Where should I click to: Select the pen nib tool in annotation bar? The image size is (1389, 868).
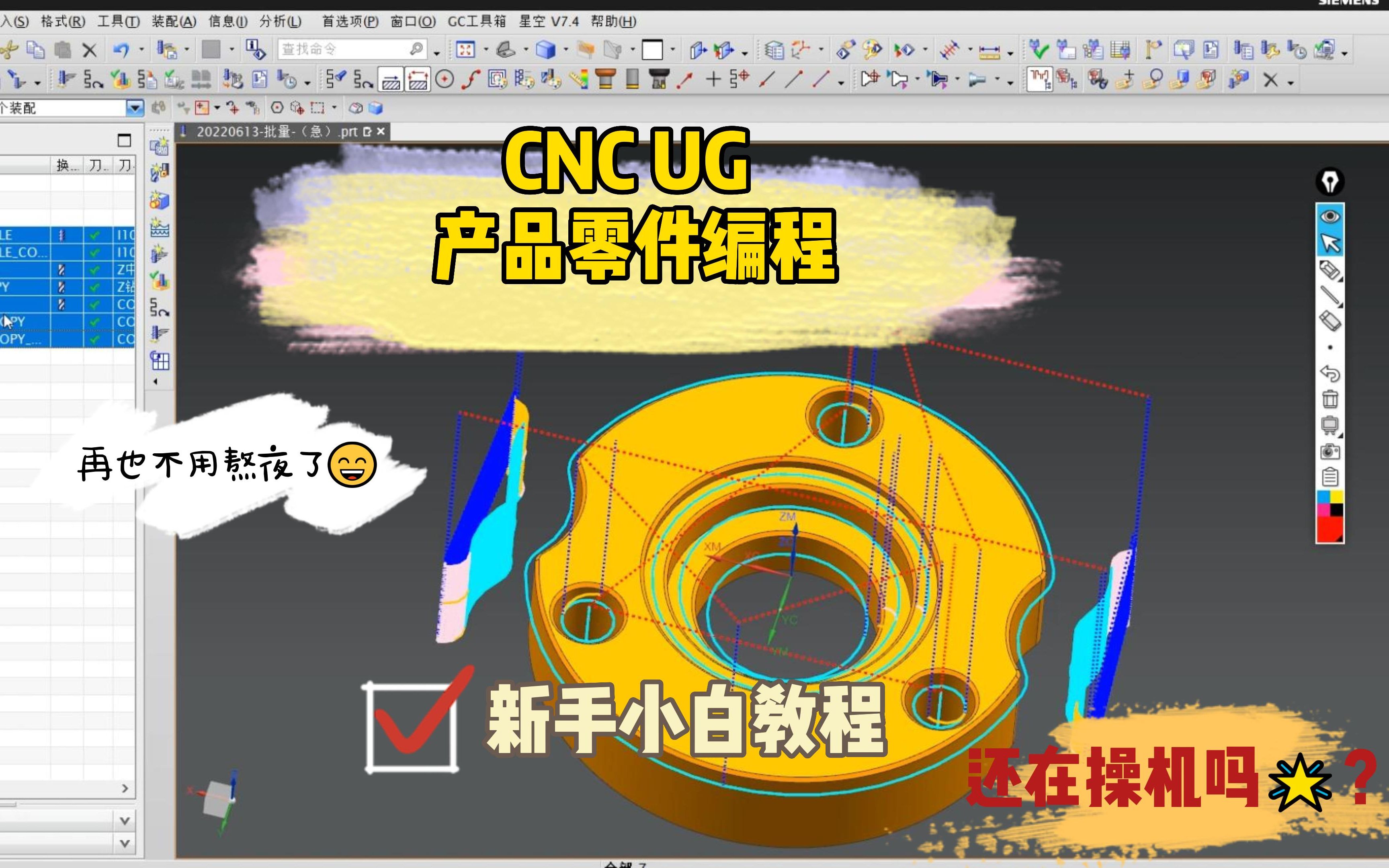[1330, 182]
